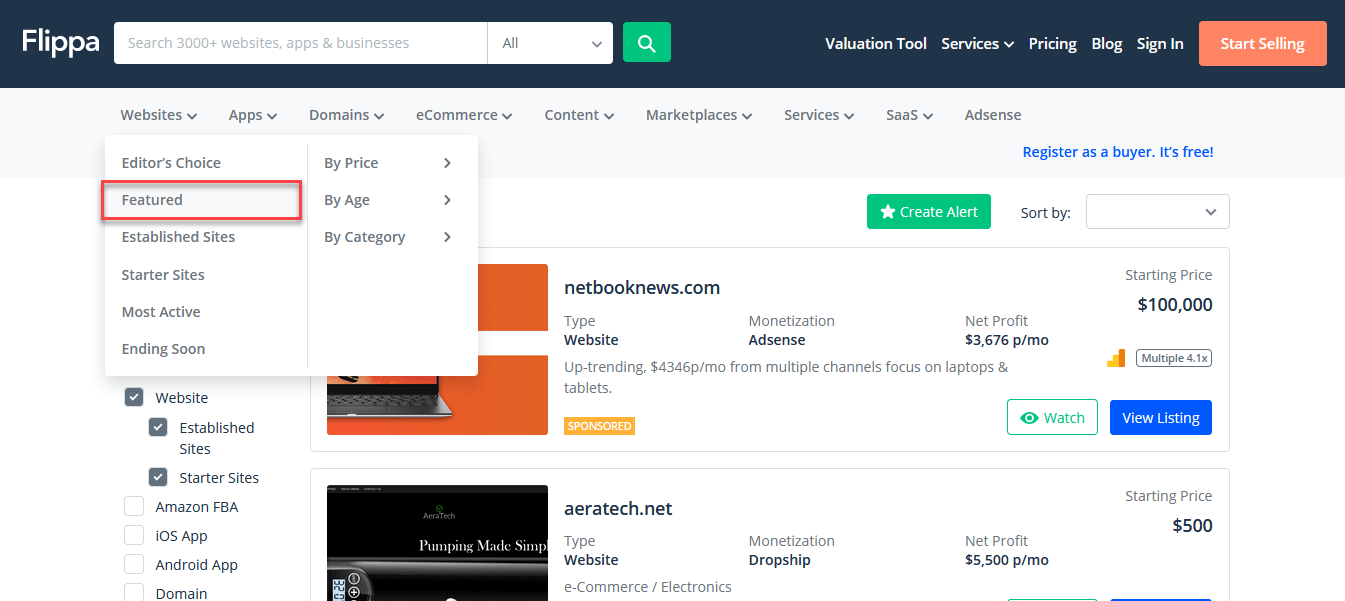Screen dimensions: 1345x601
Task: Open the By Price submenu
Action: point(388,163)
